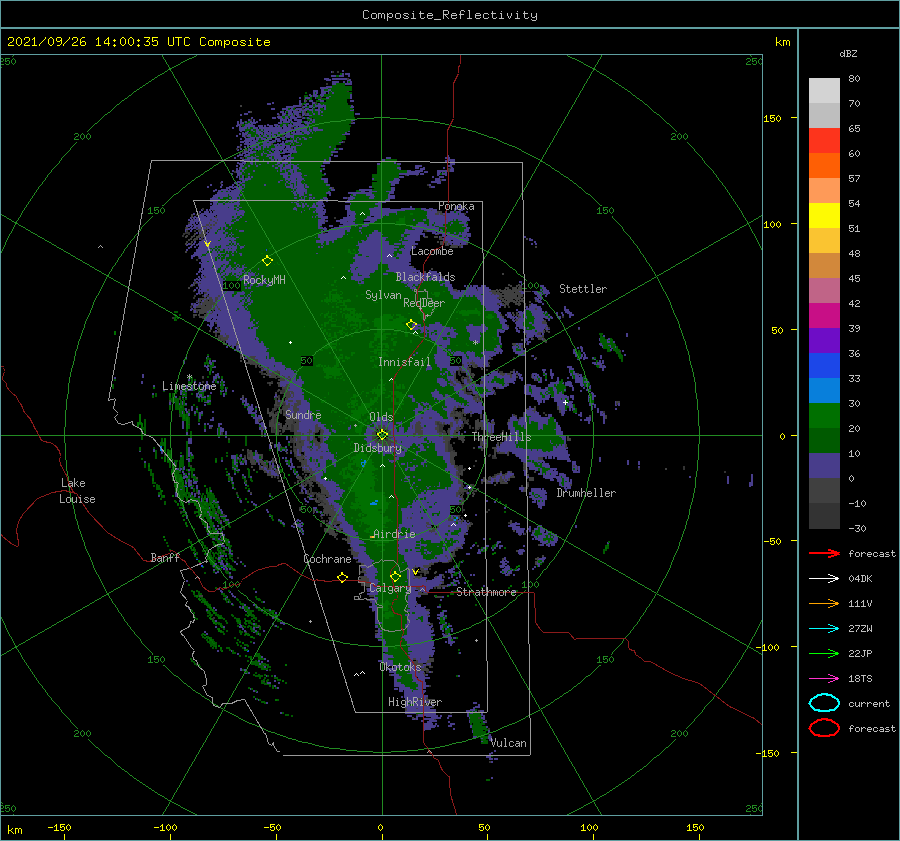Click the red forecast arrow in legend
This screenshot has width=900, height=841.
coord(824,553)
